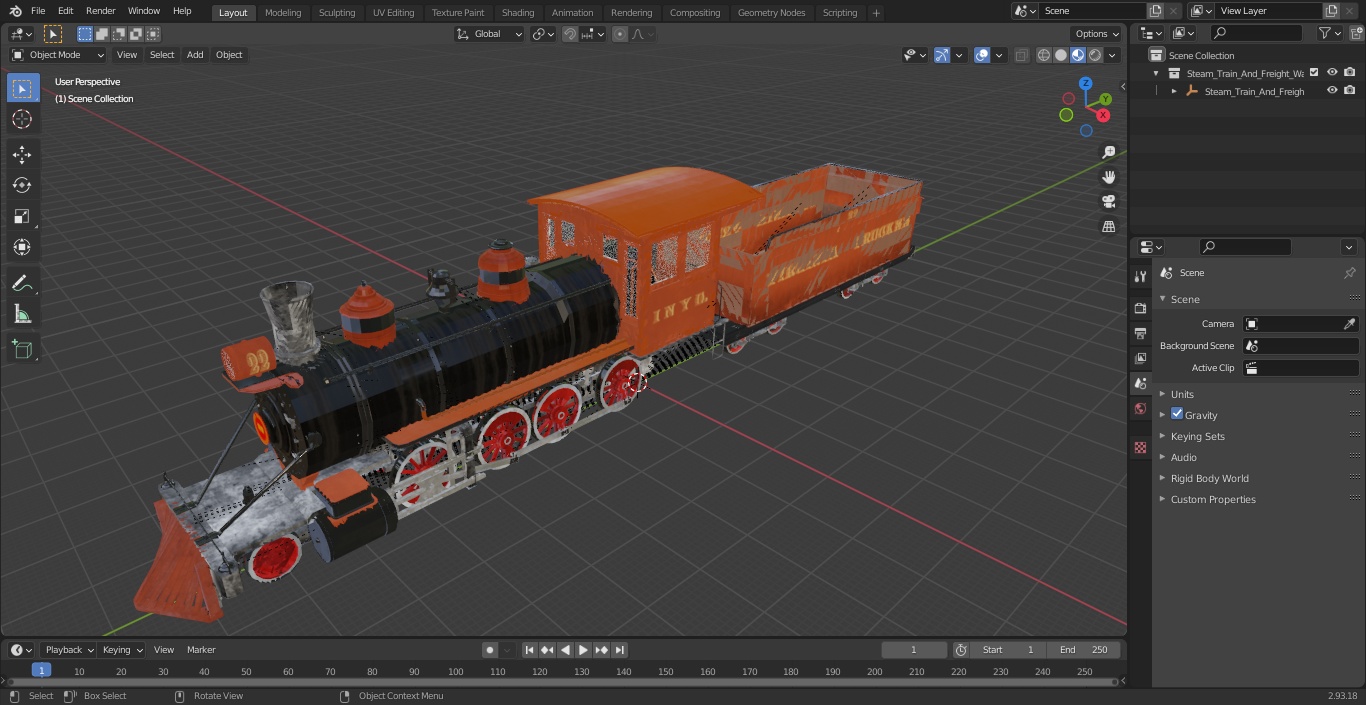Click the current frame number field

914,650
